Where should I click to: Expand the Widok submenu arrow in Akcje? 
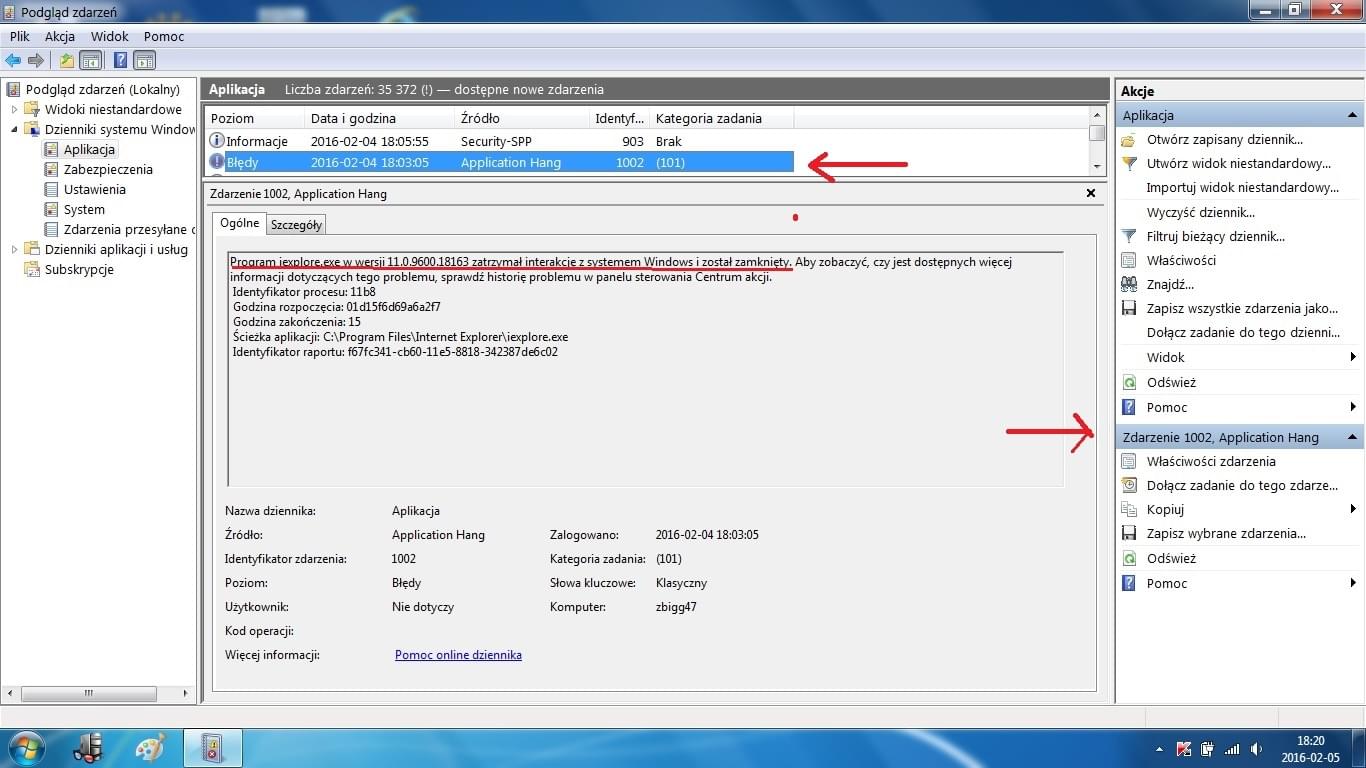[x=1353, y=357]
